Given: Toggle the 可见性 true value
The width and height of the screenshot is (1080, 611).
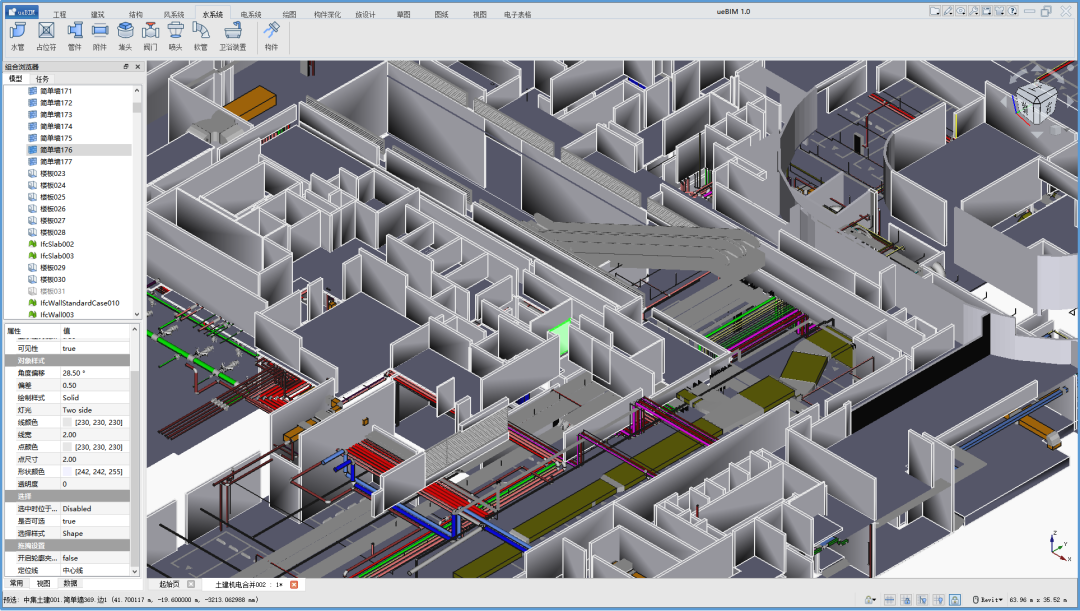Looking at the screenshot, I should (69, 348).
